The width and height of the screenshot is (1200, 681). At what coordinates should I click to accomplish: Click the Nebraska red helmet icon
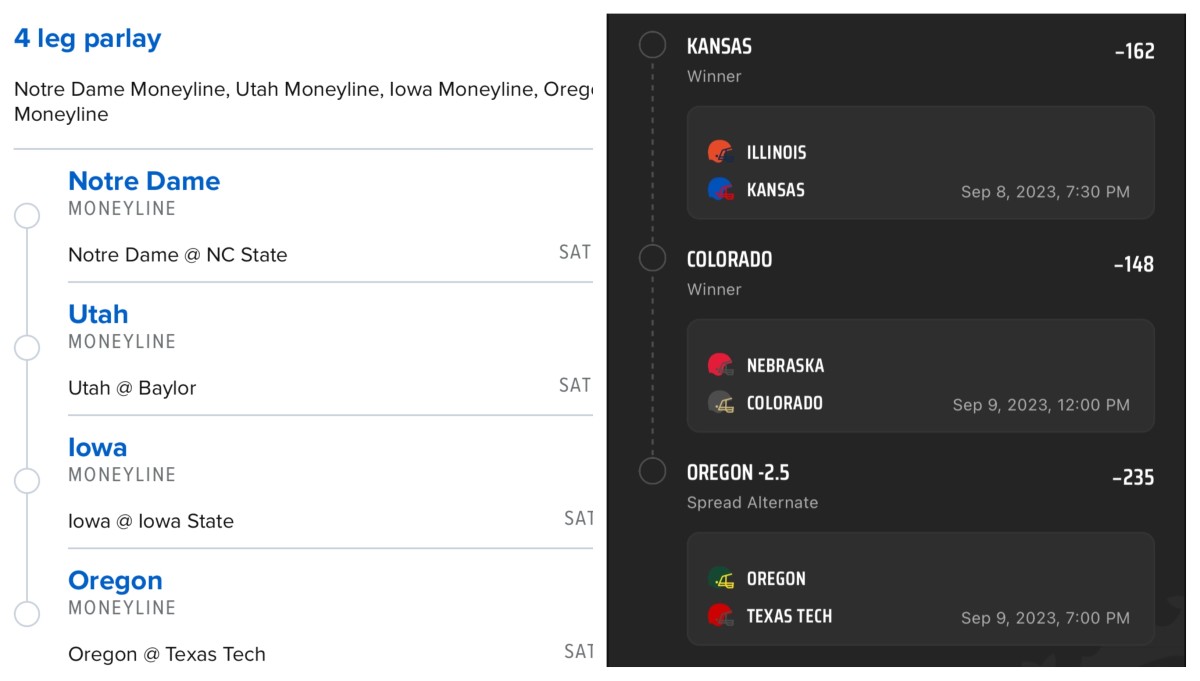coord(721,365)
